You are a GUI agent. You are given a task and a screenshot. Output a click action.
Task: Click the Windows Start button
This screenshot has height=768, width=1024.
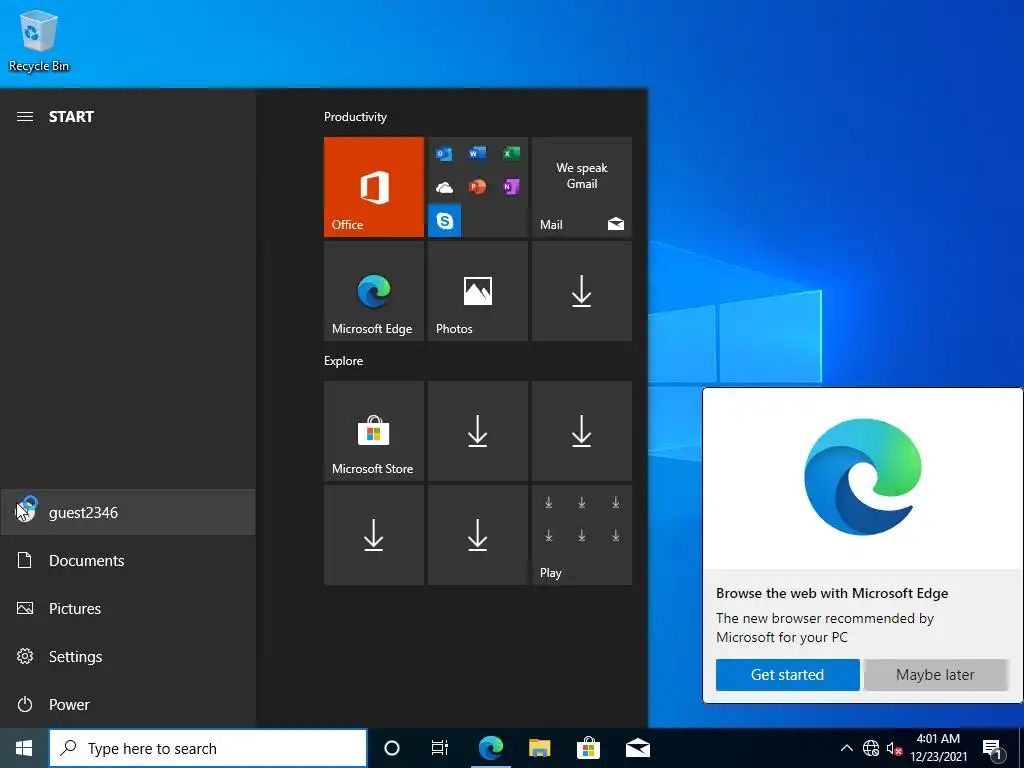coord(24,748)
